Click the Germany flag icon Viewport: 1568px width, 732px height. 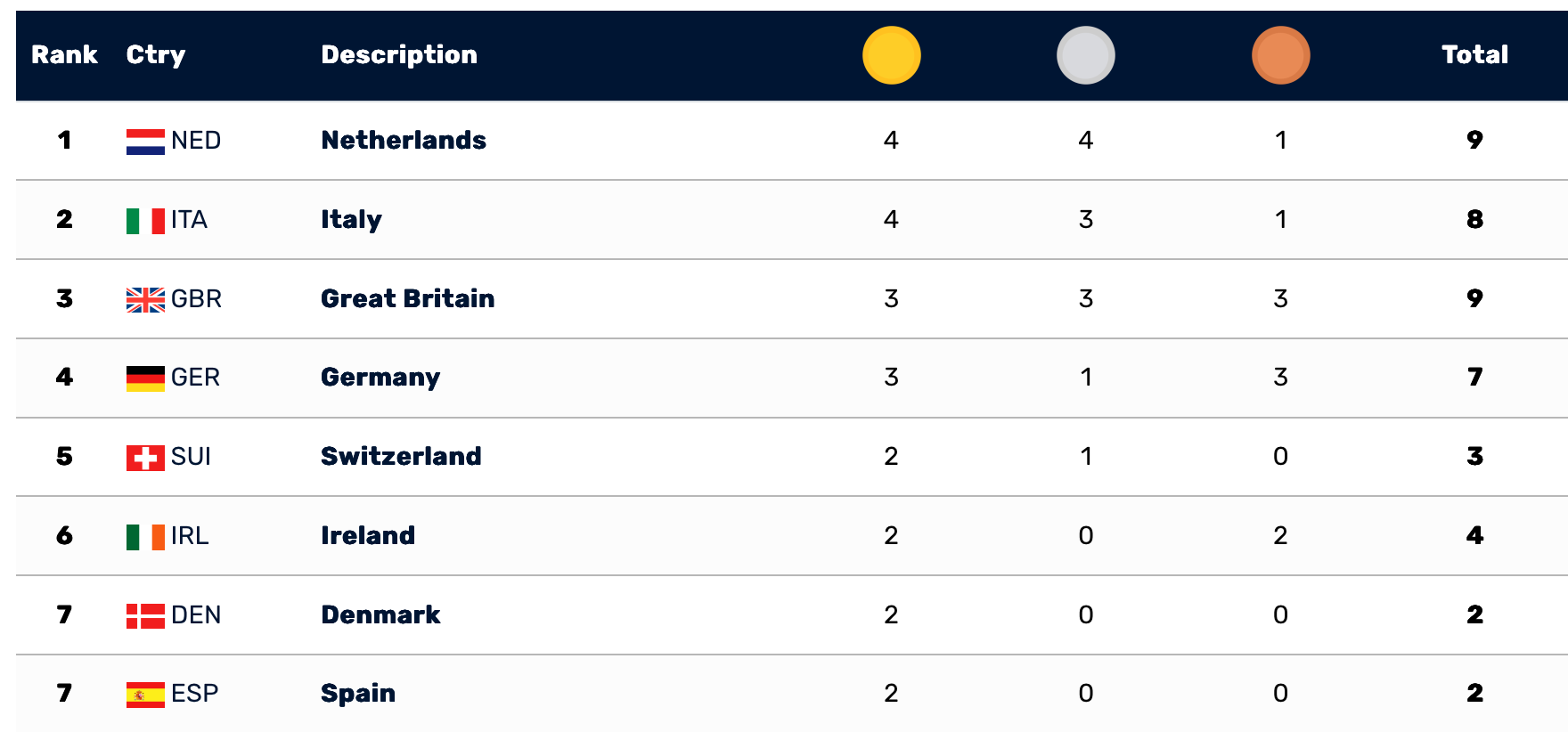(x=145, y=378)
